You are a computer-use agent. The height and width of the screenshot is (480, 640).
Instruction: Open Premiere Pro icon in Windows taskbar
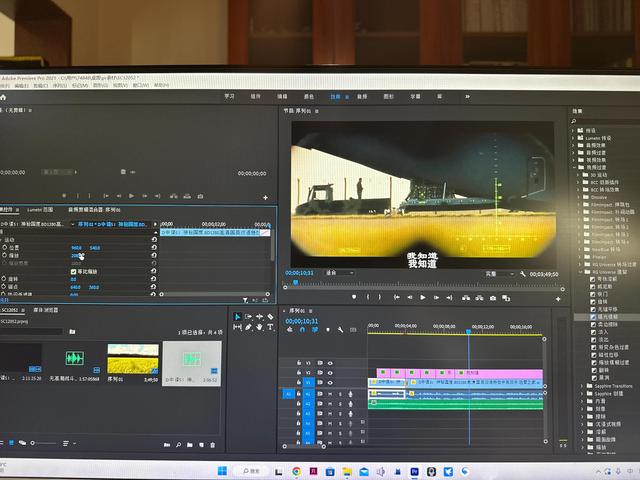415,471
